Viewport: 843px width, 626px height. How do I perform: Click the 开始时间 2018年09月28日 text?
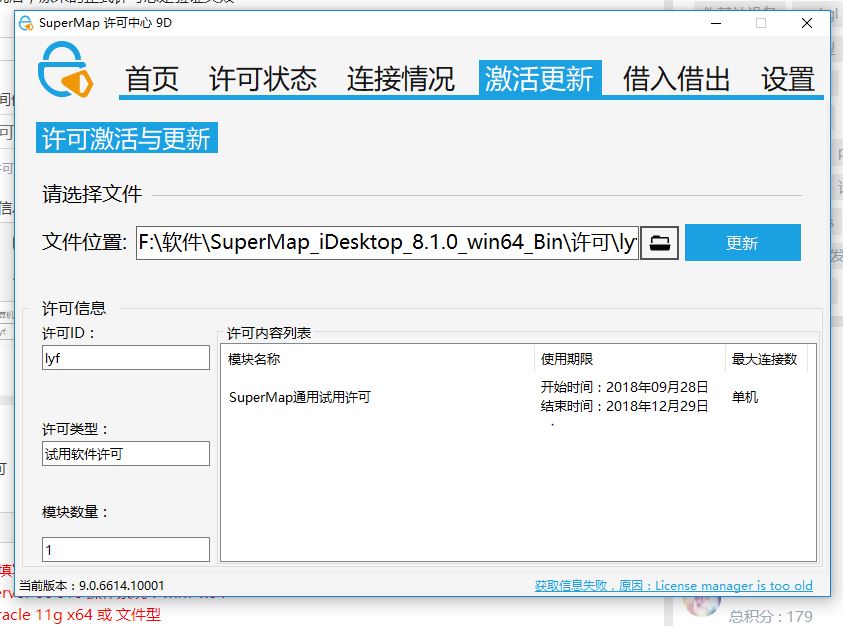(x=624, y=387)
